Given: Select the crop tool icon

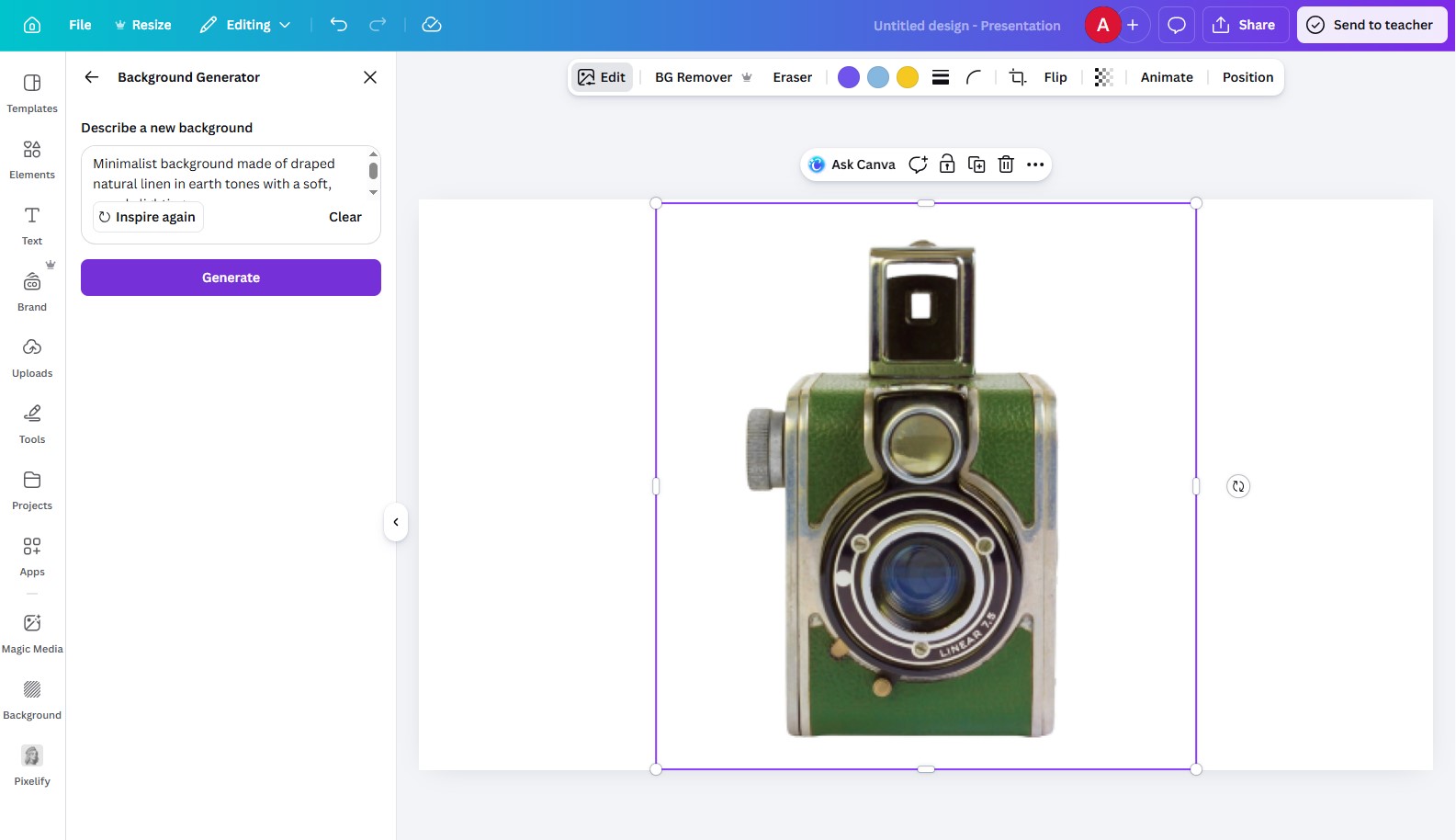Looking at the screenshot, I should 1018,77.
